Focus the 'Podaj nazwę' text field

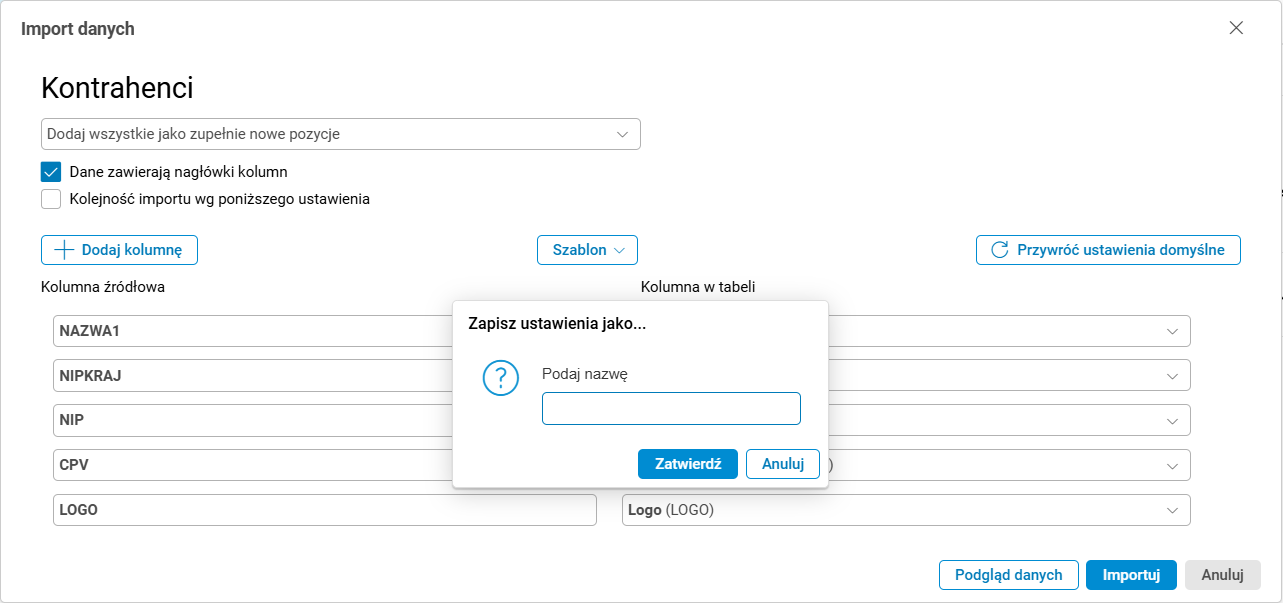click(x=671, y=409)
